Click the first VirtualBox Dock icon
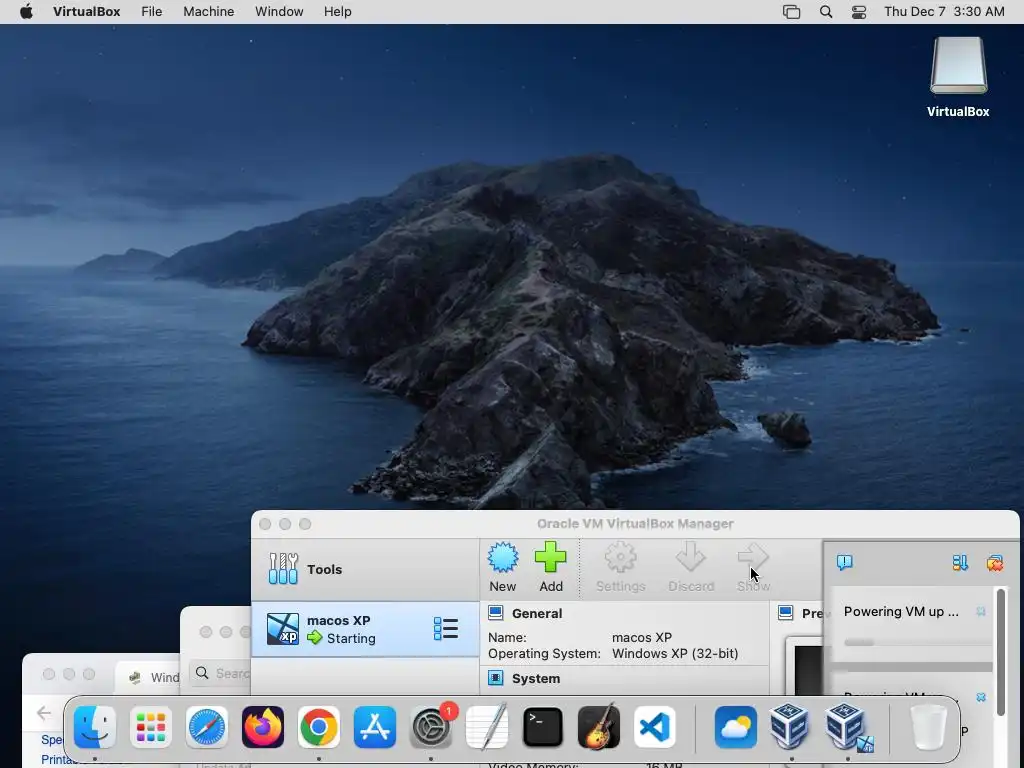Screen dimensions: 1024x768 (789, 727)
